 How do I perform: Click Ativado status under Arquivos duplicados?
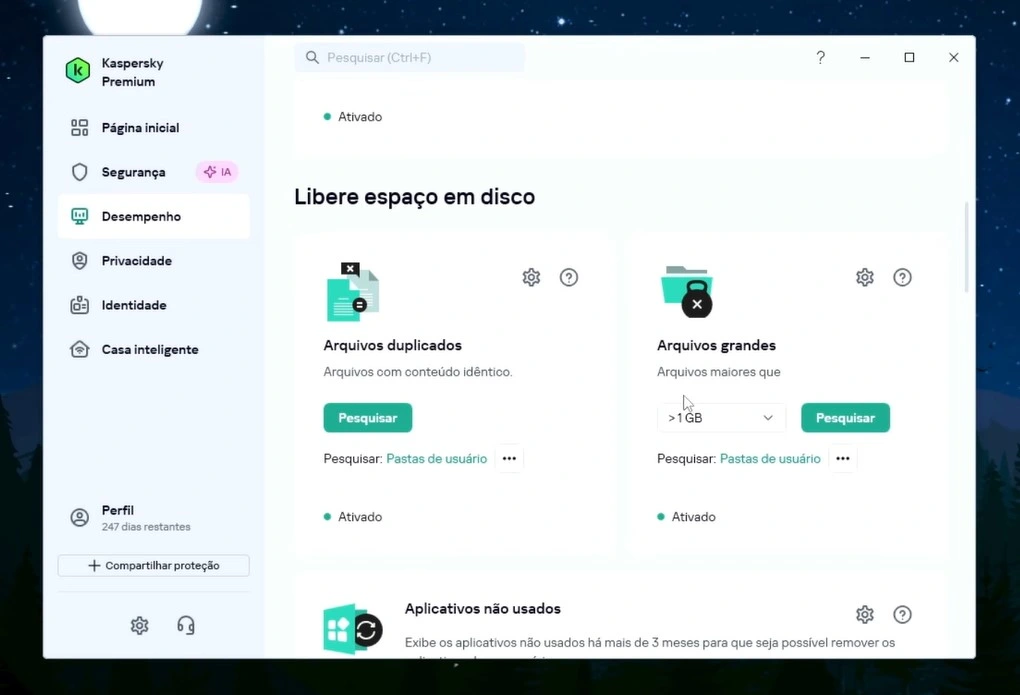(353, 517)
